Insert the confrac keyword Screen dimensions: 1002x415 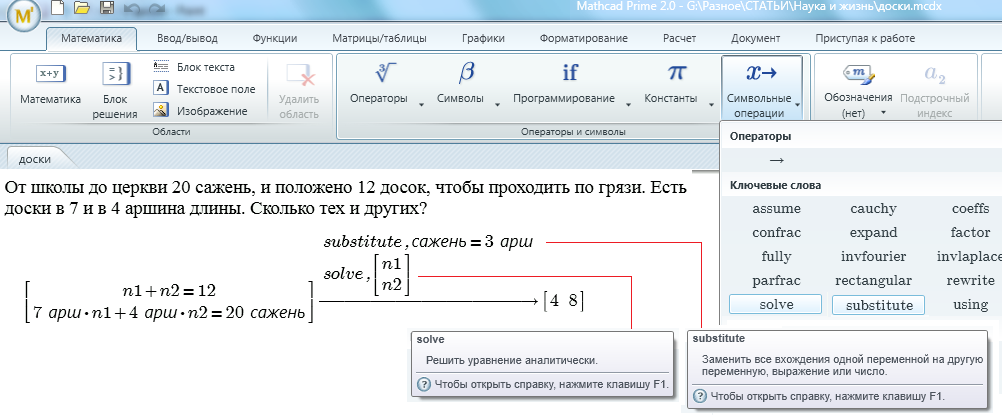pyautogui.click(x=776, y=233)
